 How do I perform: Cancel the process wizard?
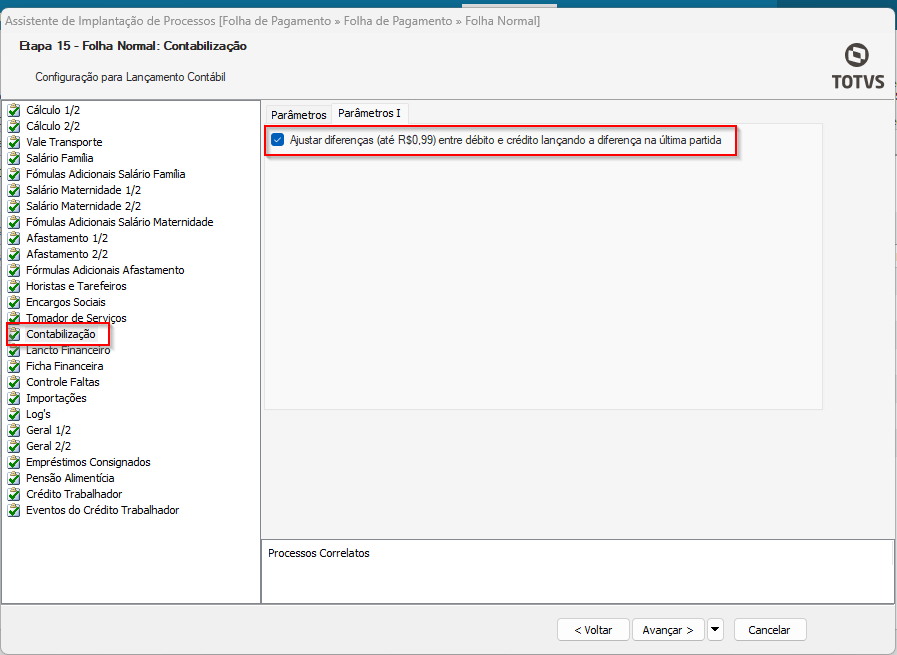pos(769,630)
